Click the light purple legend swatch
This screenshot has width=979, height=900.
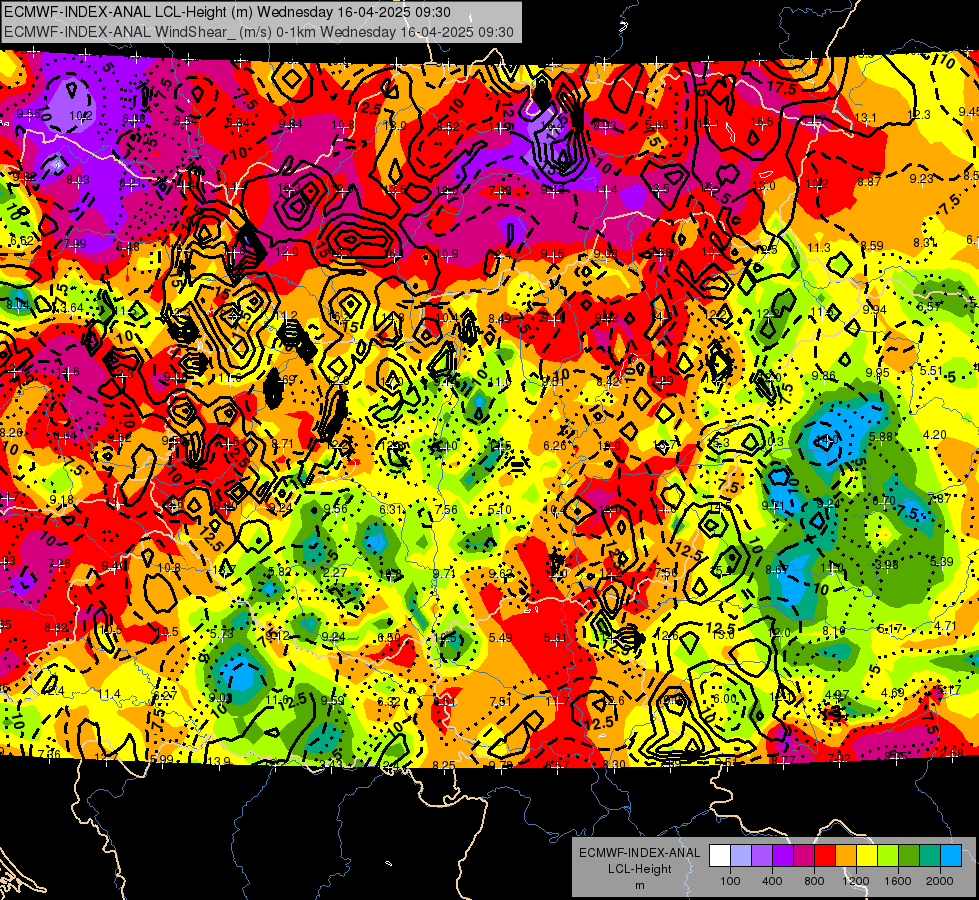click(x=762, y=855)
